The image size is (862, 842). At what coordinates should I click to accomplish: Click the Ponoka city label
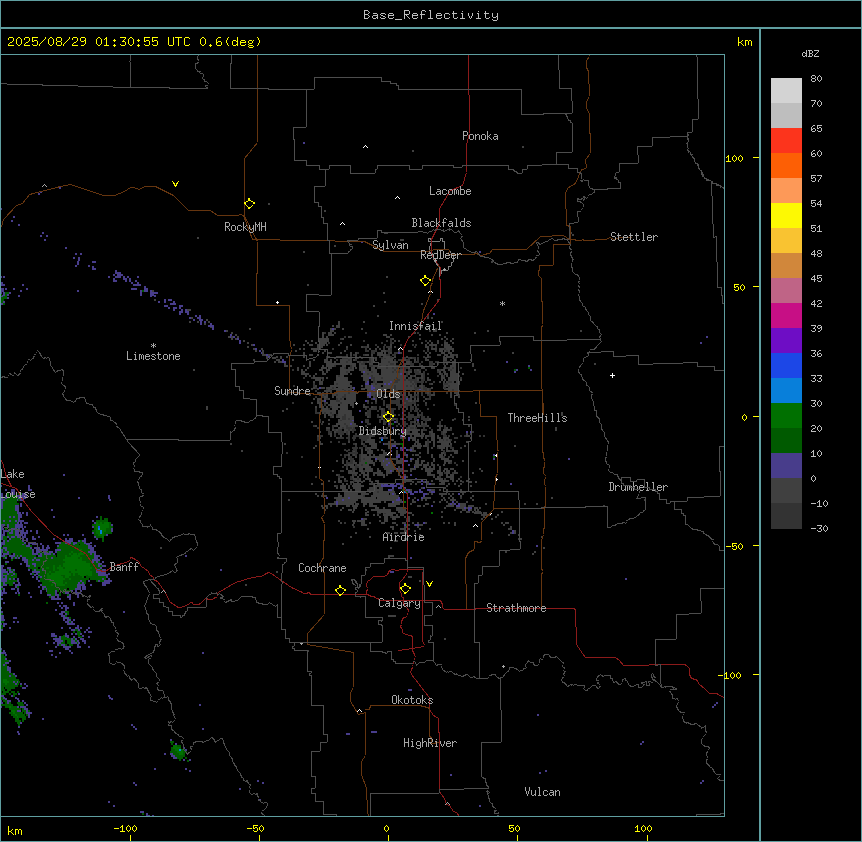coord(480,136)
